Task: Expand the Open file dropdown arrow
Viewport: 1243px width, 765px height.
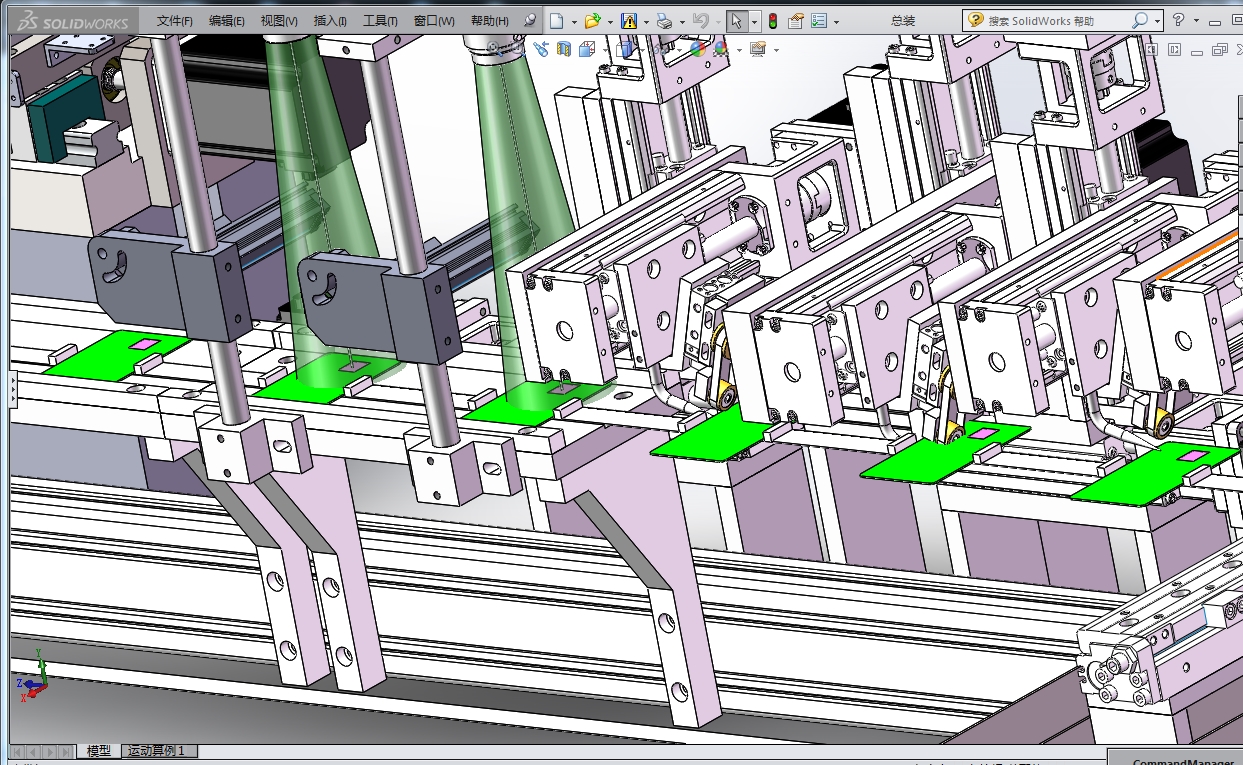Action: (610, 22)
